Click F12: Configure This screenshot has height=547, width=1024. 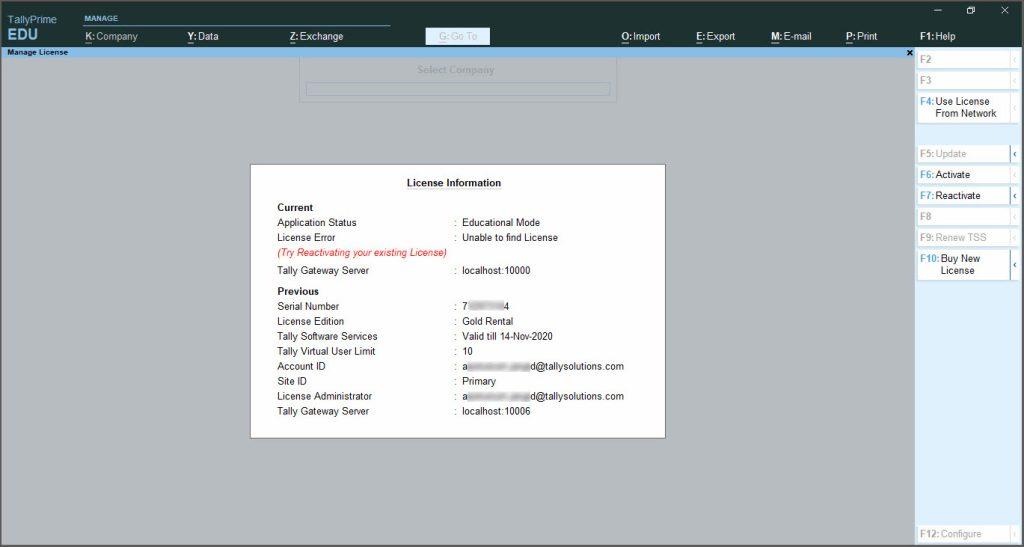(x=964, y=534)
